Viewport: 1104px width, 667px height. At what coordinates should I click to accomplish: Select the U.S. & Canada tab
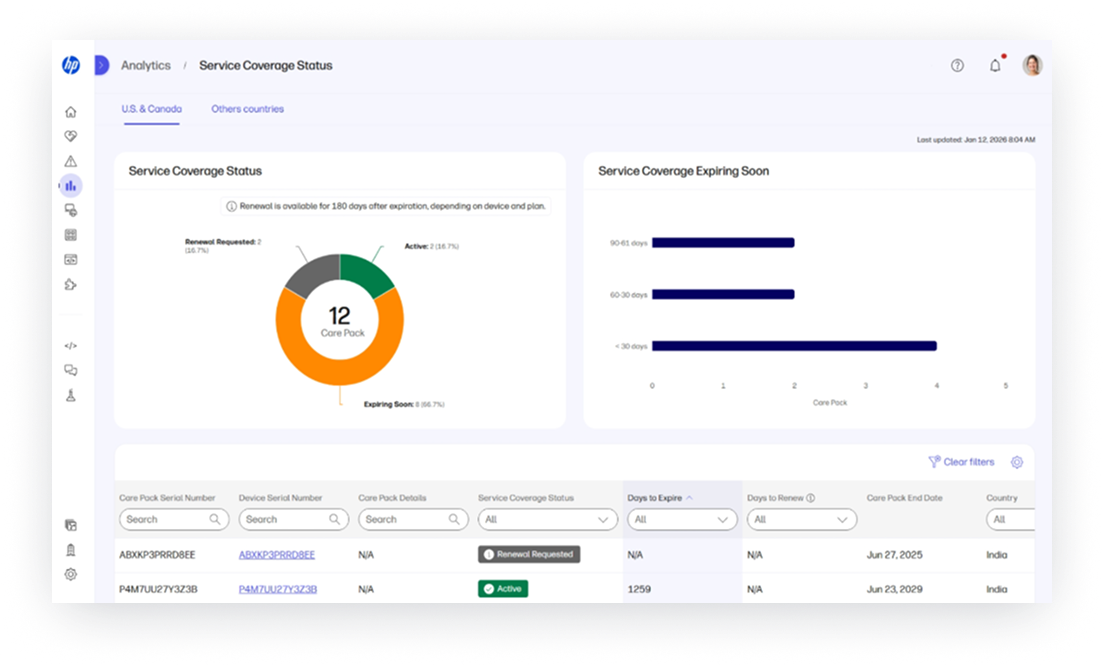[x=151, y=109]
